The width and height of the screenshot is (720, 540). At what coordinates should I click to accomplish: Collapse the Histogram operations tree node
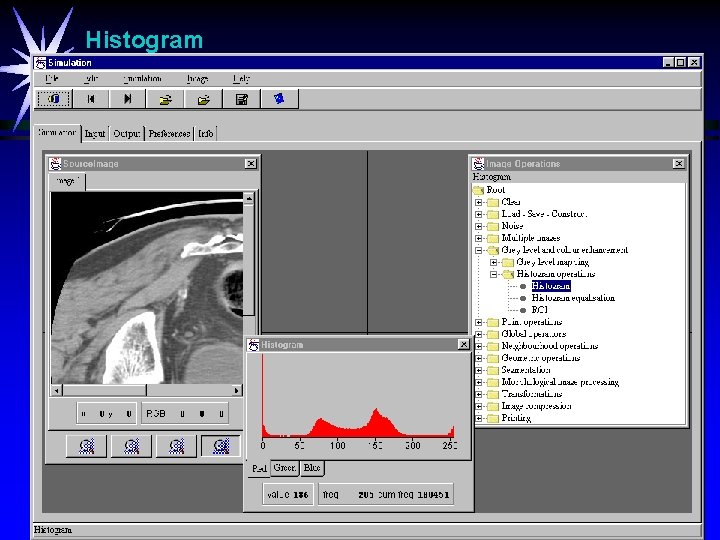pyautogui.click(x=493, y=274)
